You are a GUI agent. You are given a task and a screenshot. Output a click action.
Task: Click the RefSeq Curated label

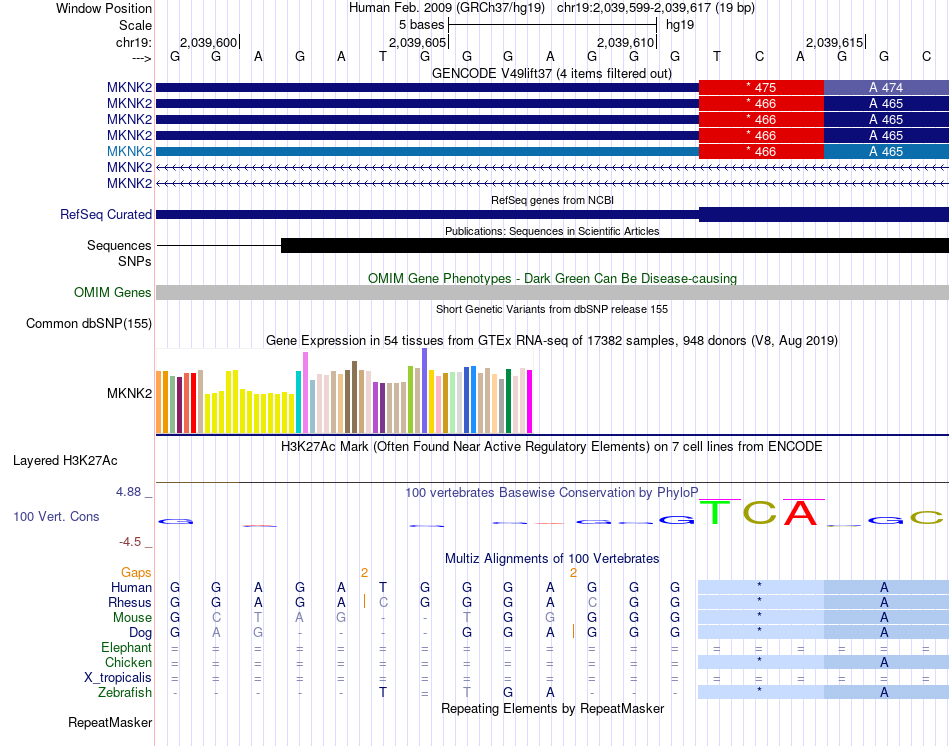click(105, 215)
